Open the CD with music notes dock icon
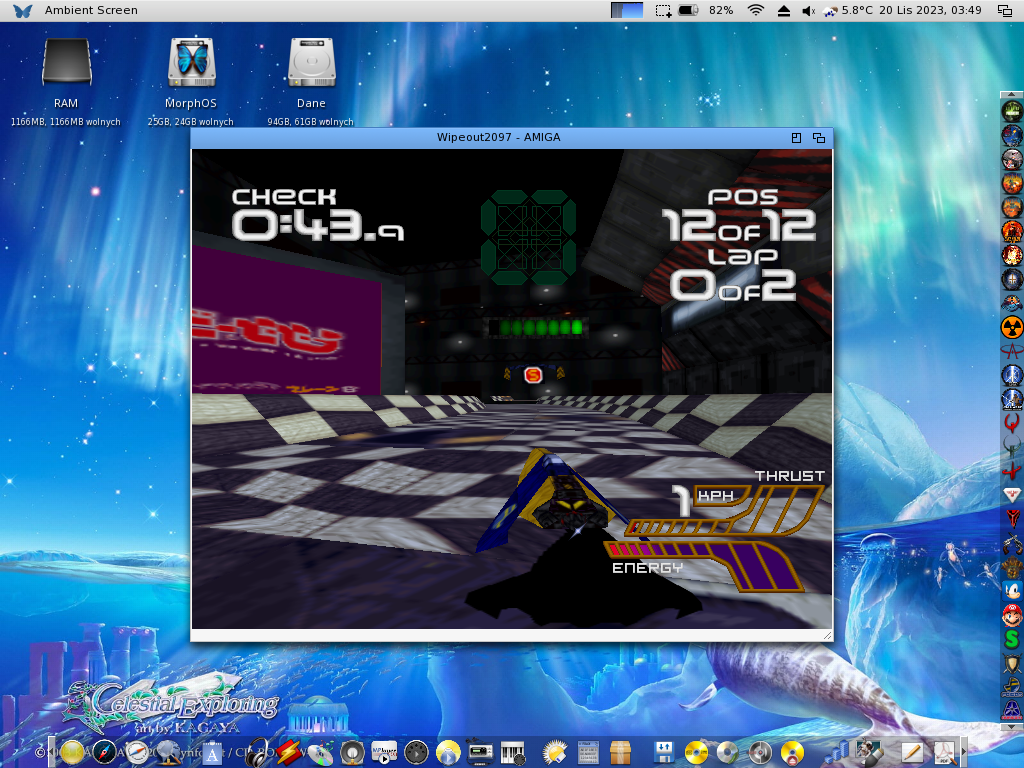1024x768 pixels. pos(321,752)
